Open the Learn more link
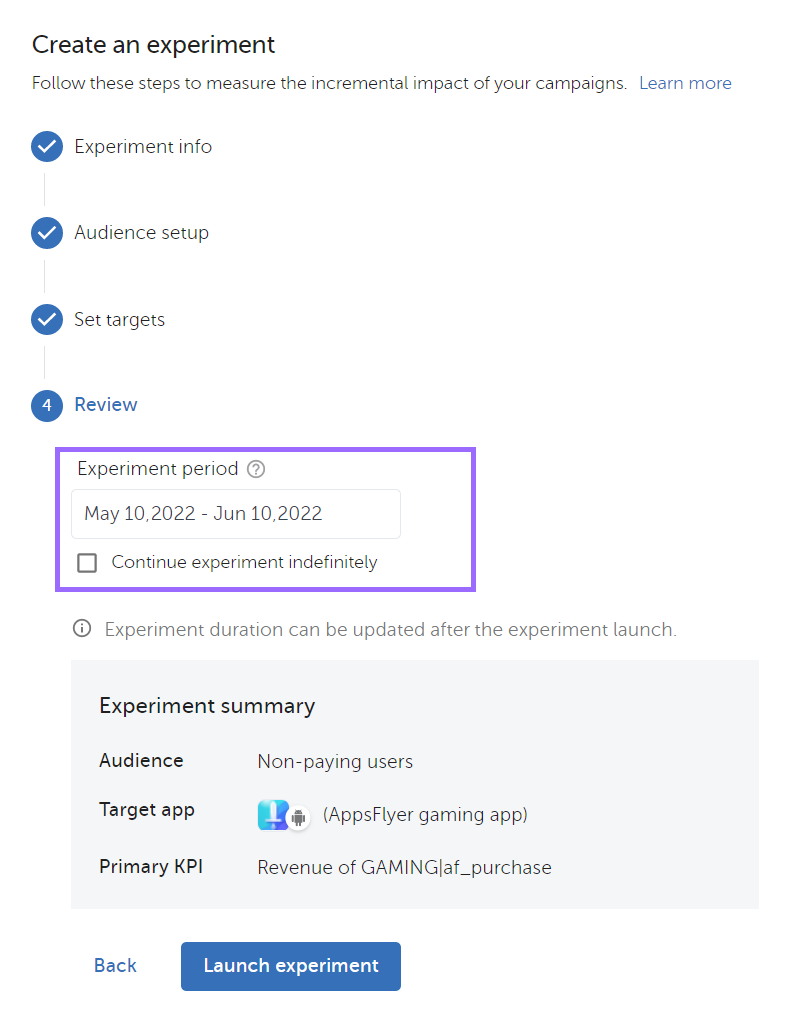This screenshot has width=792, height=1033. [685, 83]
